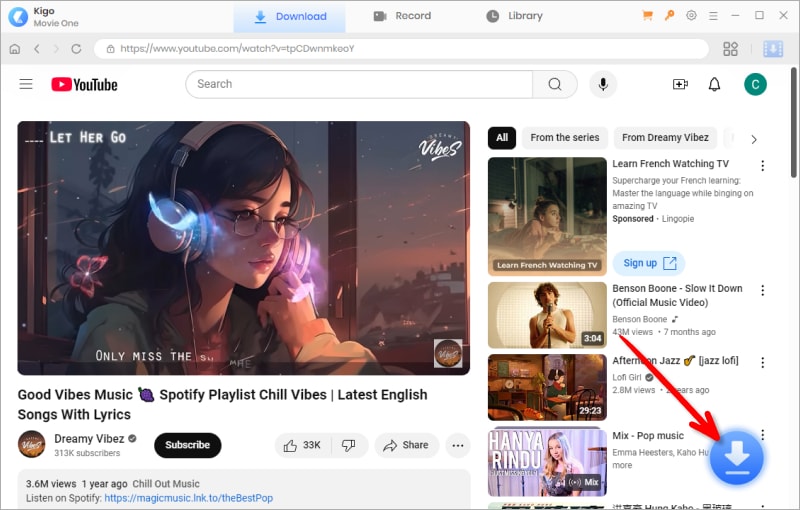The image size is (800, 510).
Task: Click the Dreamy Vibez watermark on video
Action: click(x=447, y=353)
